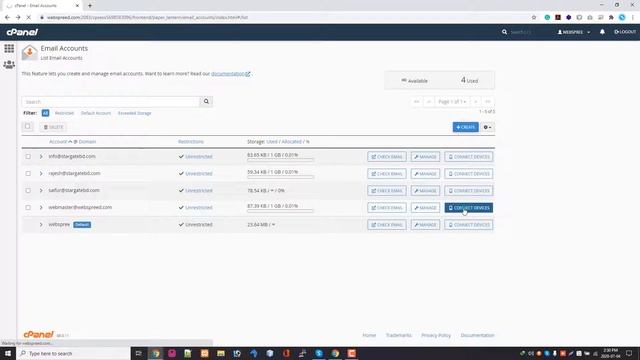Click the header search magnifier icon
640x360 pixels.
click(504, 32)
